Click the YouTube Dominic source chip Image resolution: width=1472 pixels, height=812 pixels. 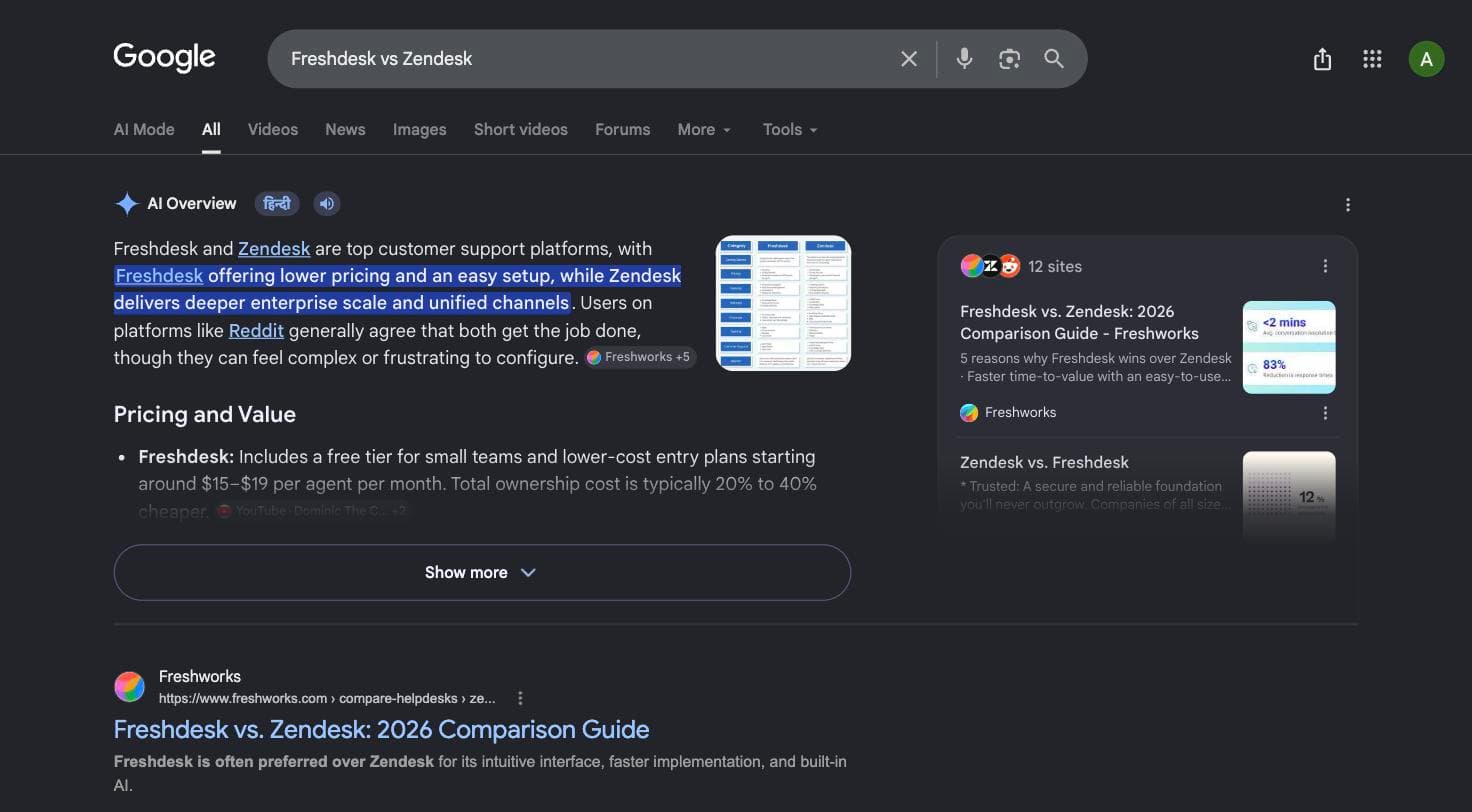click(312, 511)
